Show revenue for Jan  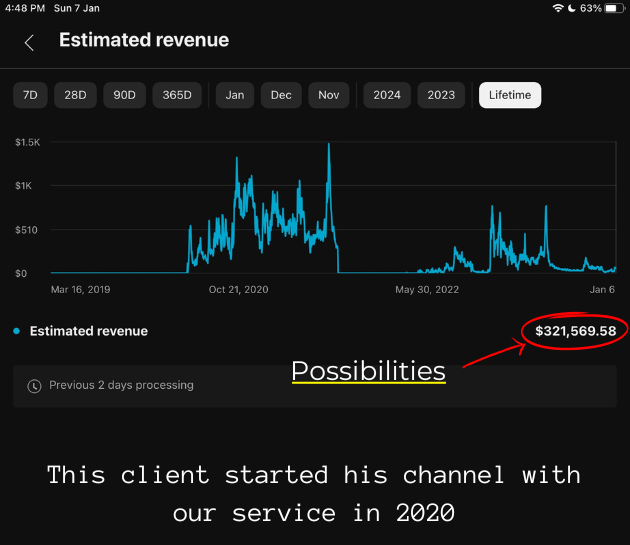[x=235, y=95]
